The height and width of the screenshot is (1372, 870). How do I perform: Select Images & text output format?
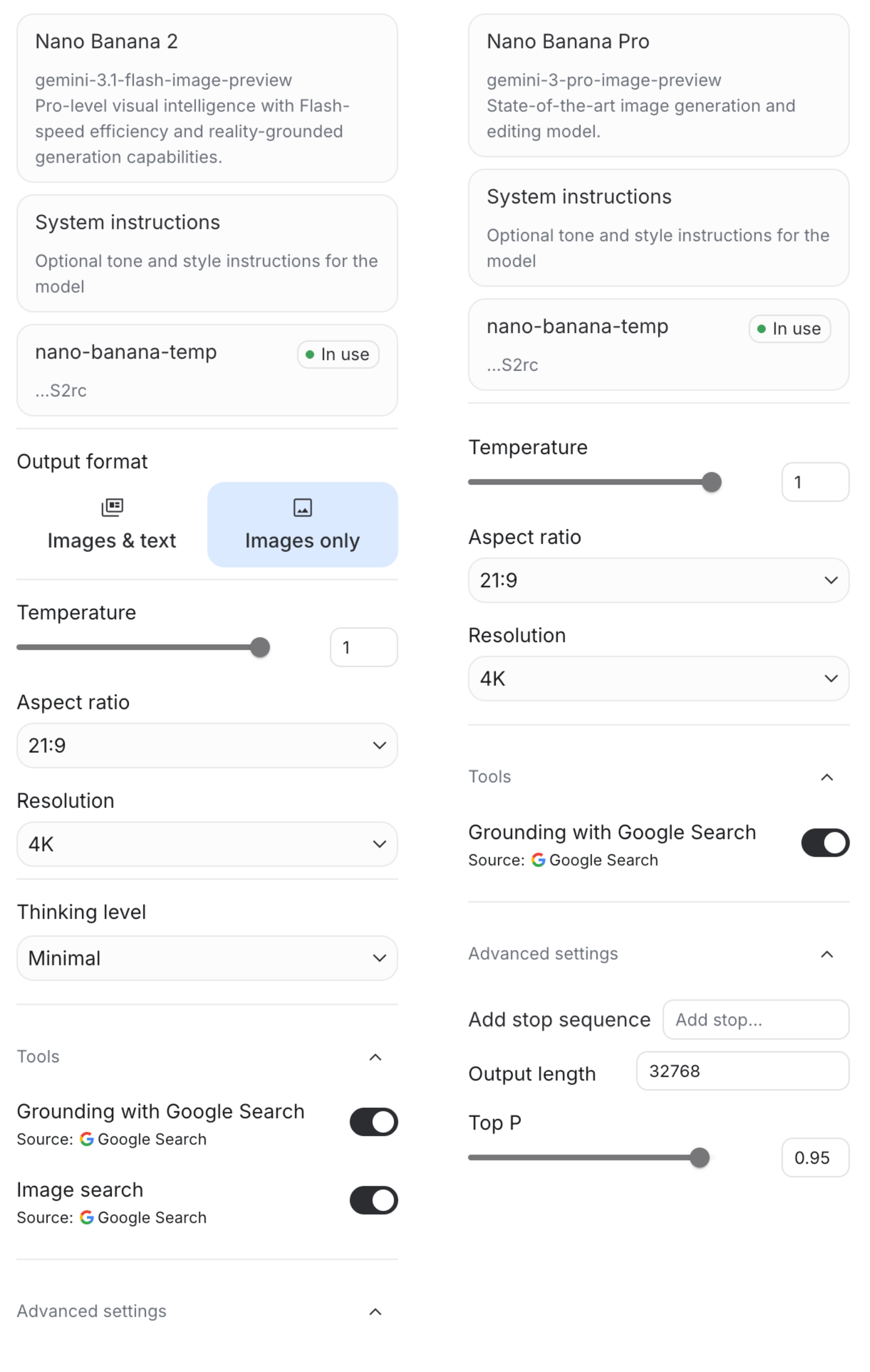pos(112,525)
